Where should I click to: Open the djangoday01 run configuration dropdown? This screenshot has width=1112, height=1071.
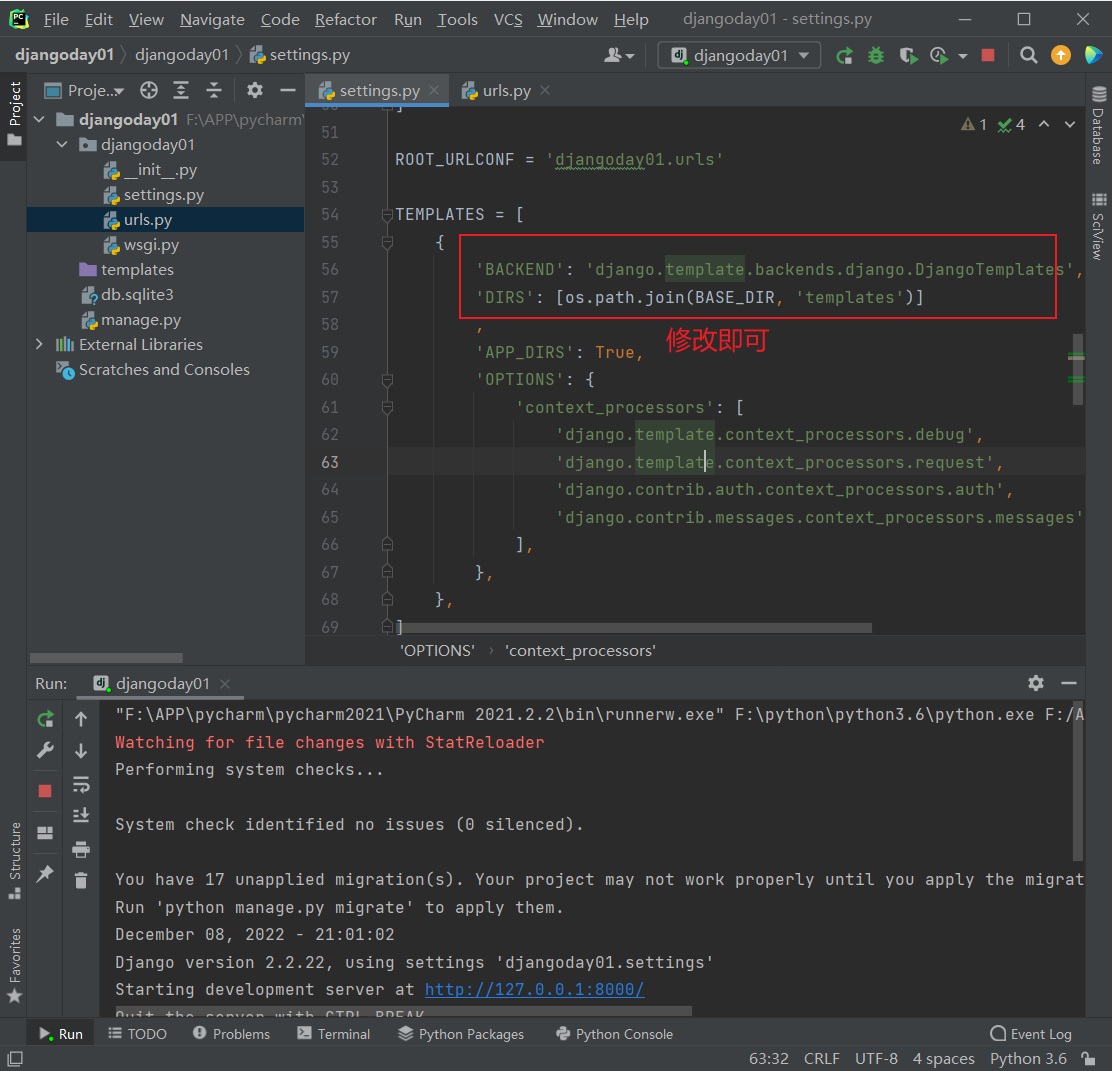click(739, 56)
